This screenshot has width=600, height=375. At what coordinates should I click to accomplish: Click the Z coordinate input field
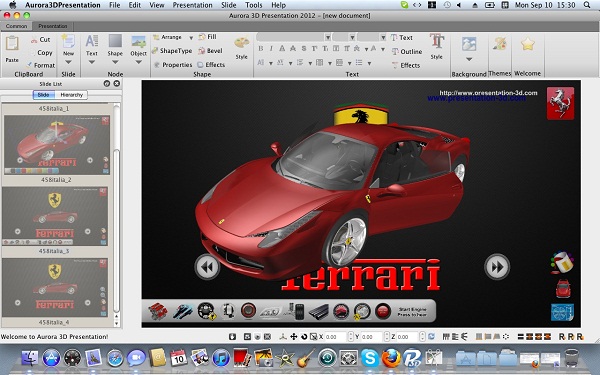tap(408, 337)
